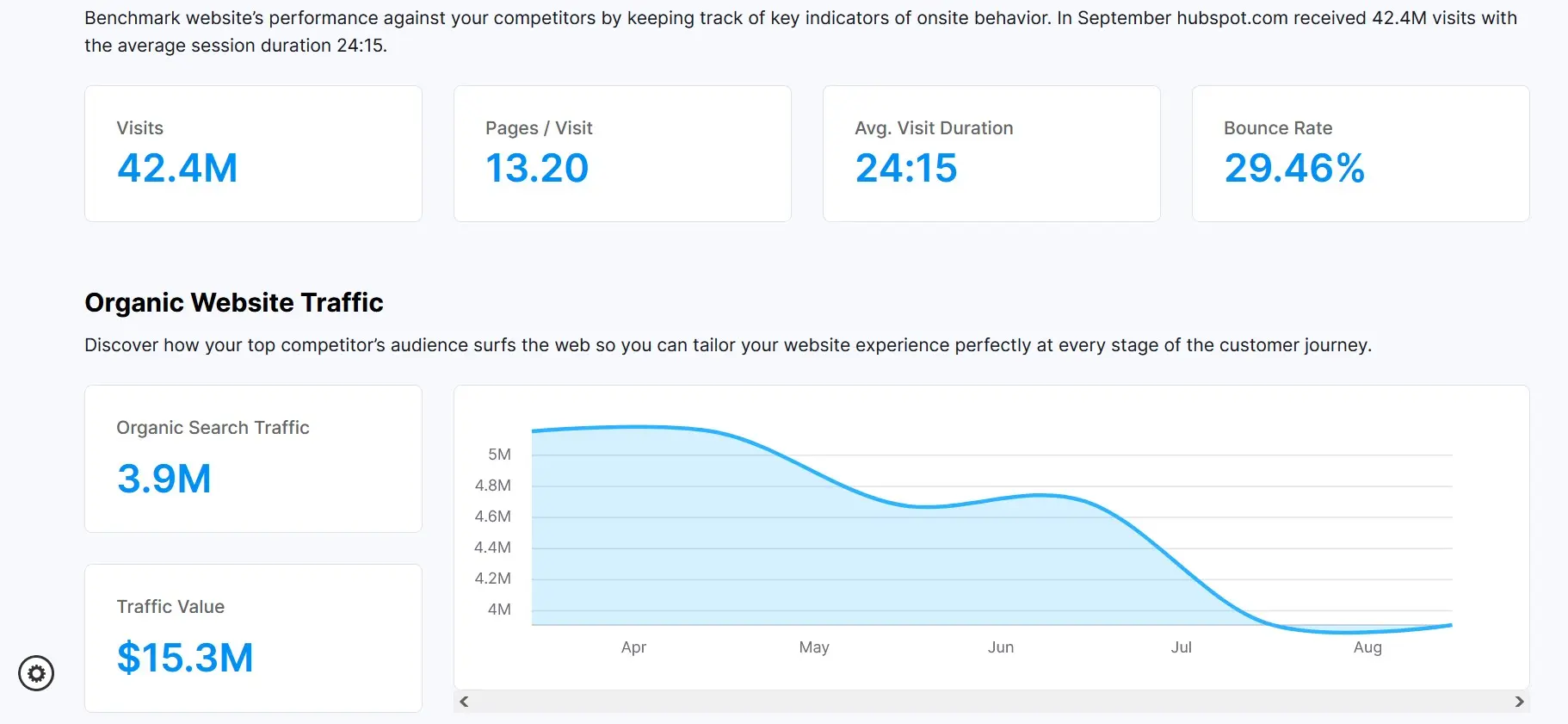This screenshot has width=1568, height=724.
Task: Click the traffic curve peak in June
Action: (1039, 495)
